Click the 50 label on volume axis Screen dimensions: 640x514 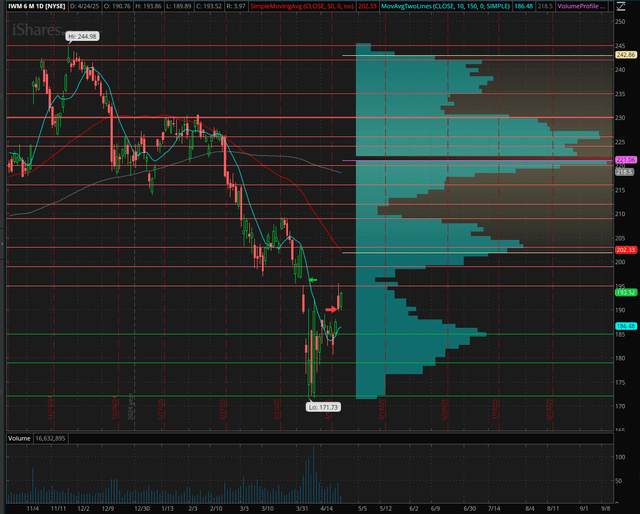[619, 481]
